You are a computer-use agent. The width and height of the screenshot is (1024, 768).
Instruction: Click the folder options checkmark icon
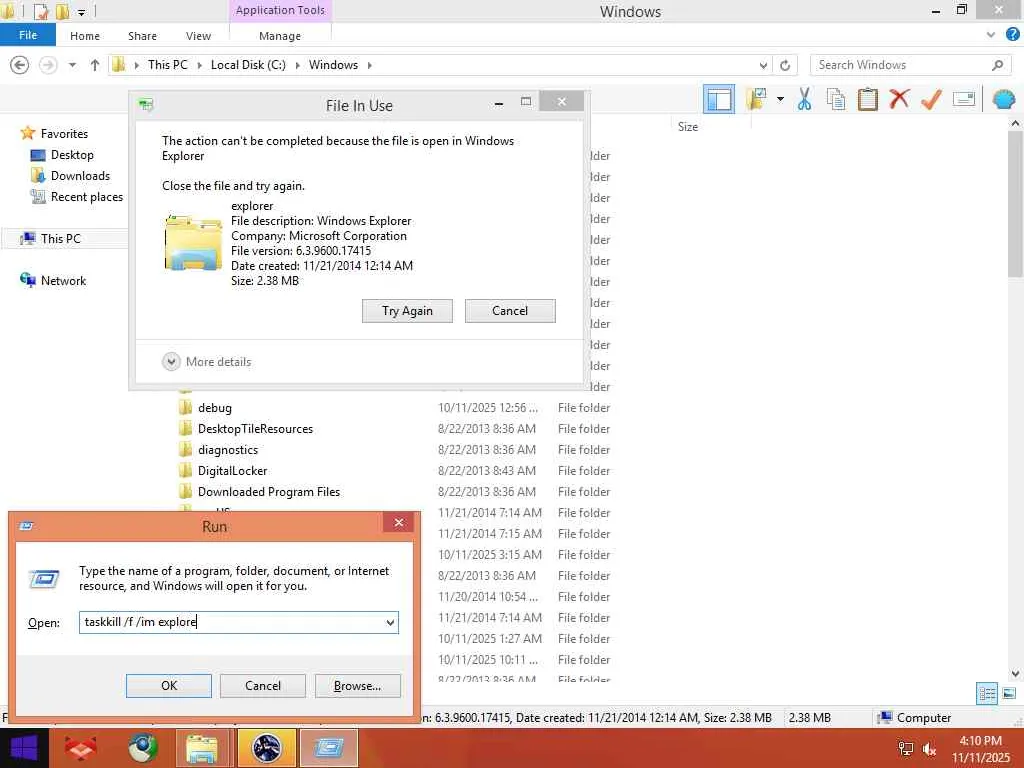point(756,99)
